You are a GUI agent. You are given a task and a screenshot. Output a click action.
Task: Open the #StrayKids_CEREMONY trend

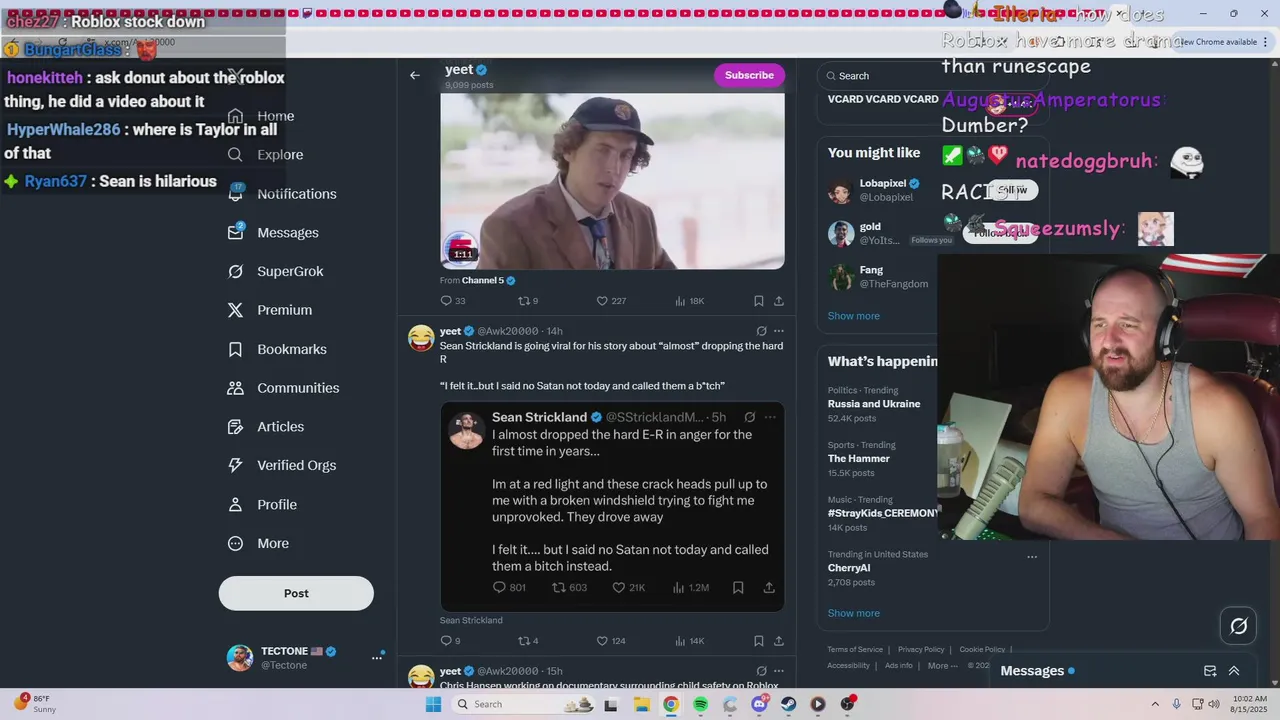882,513
